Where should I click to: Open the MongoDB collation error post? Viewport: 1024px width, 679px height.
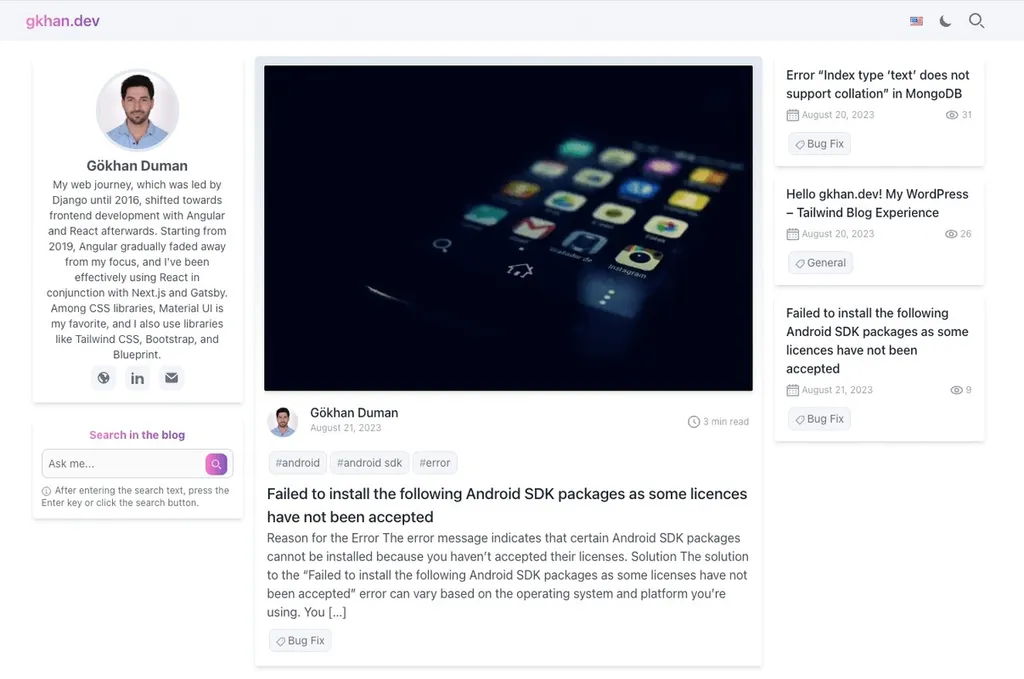(878, 84)
